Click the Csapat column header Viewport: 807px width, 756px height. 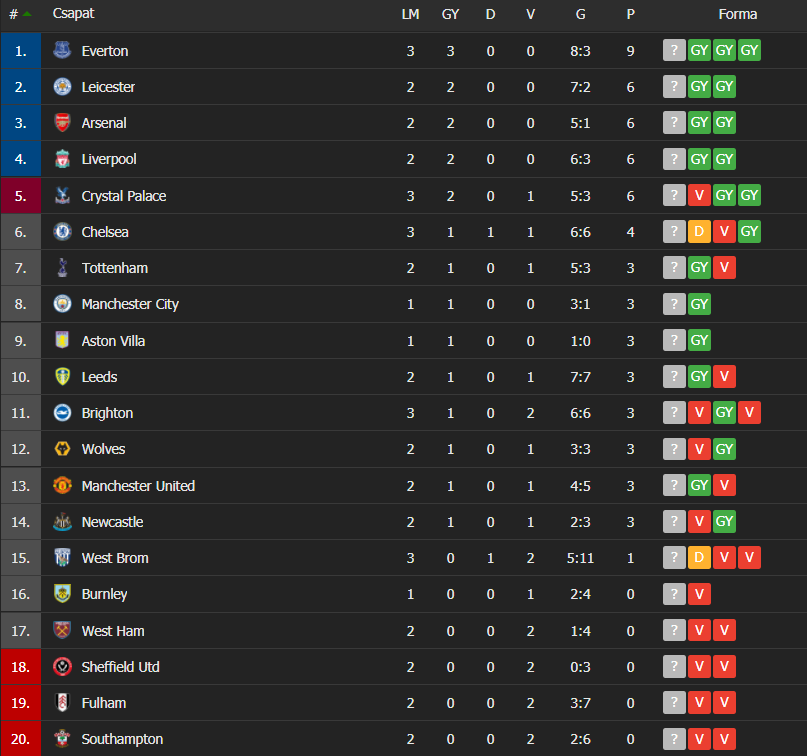(73, 13)
